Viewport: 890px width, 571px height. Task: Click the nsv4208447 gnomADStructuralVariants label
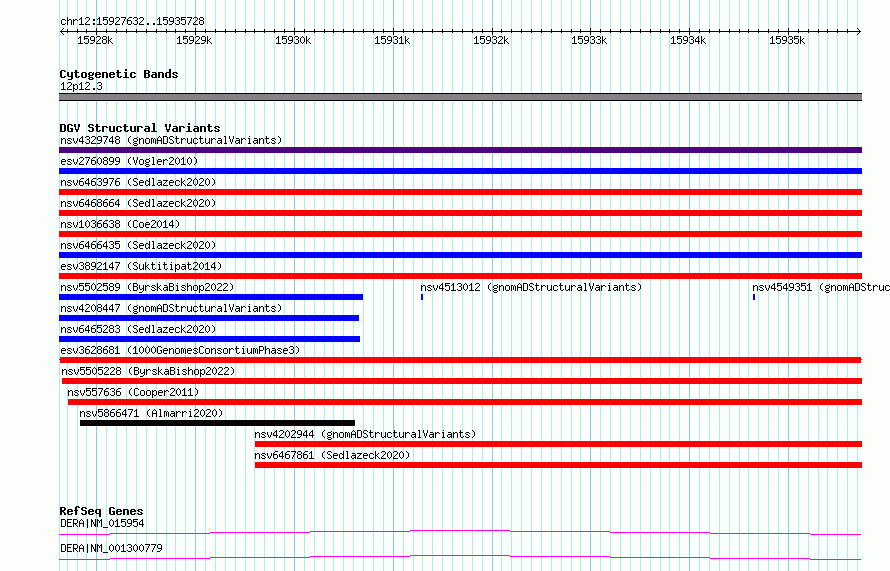click(171, 308)
